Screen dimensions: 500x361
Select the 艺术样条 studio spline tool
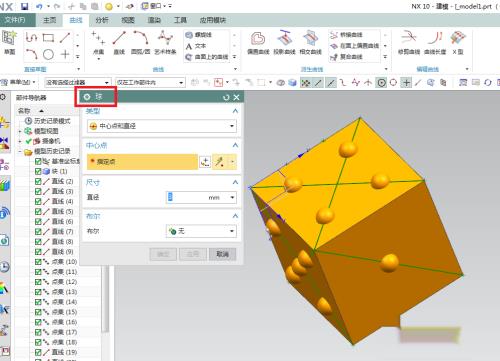tap(165, 43)
